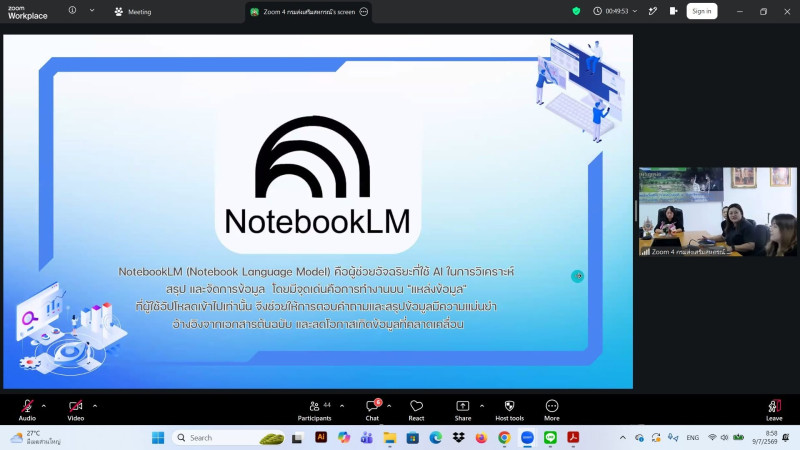
Task: Click the Leave meeting button
Action: [774, 410]
